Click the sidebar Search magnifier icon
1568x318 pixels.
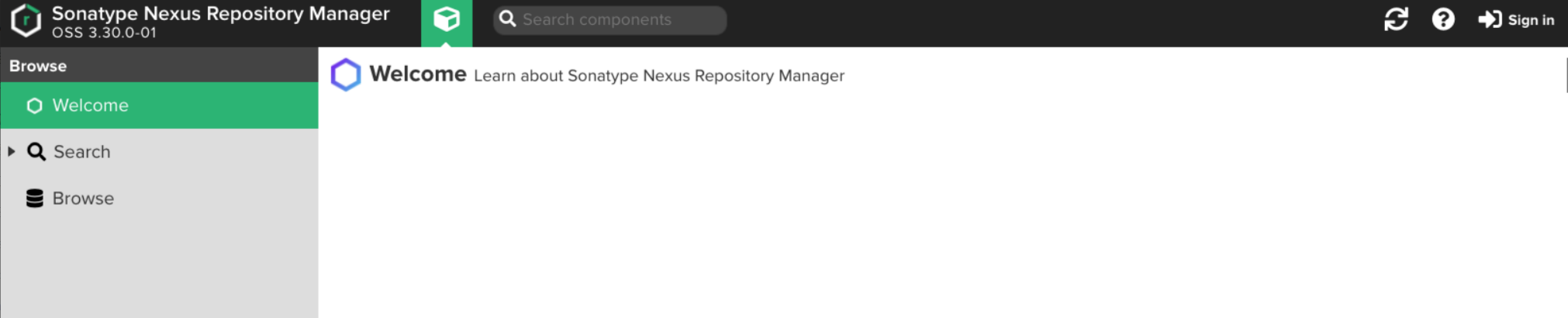[36, 152]
